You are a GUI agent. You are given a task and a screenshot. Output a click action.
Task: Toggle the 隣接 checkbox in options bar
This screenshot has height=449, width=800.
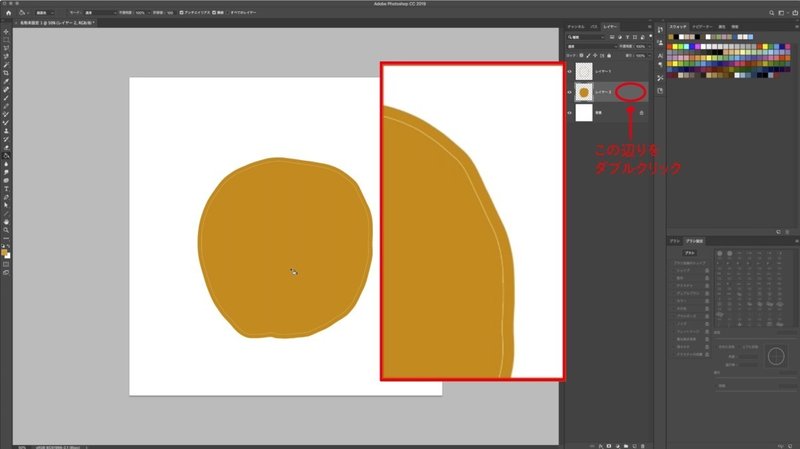pos(214,12)
